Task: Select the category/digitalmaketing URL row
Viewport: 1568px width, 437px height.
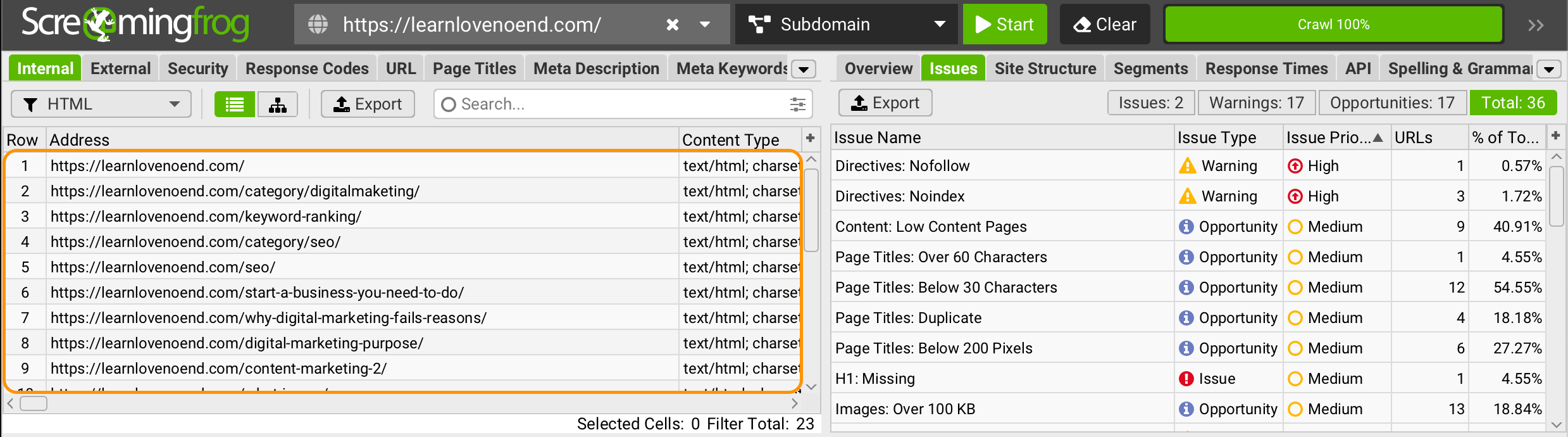Action: pyautogui.click(x=402, y=191)
